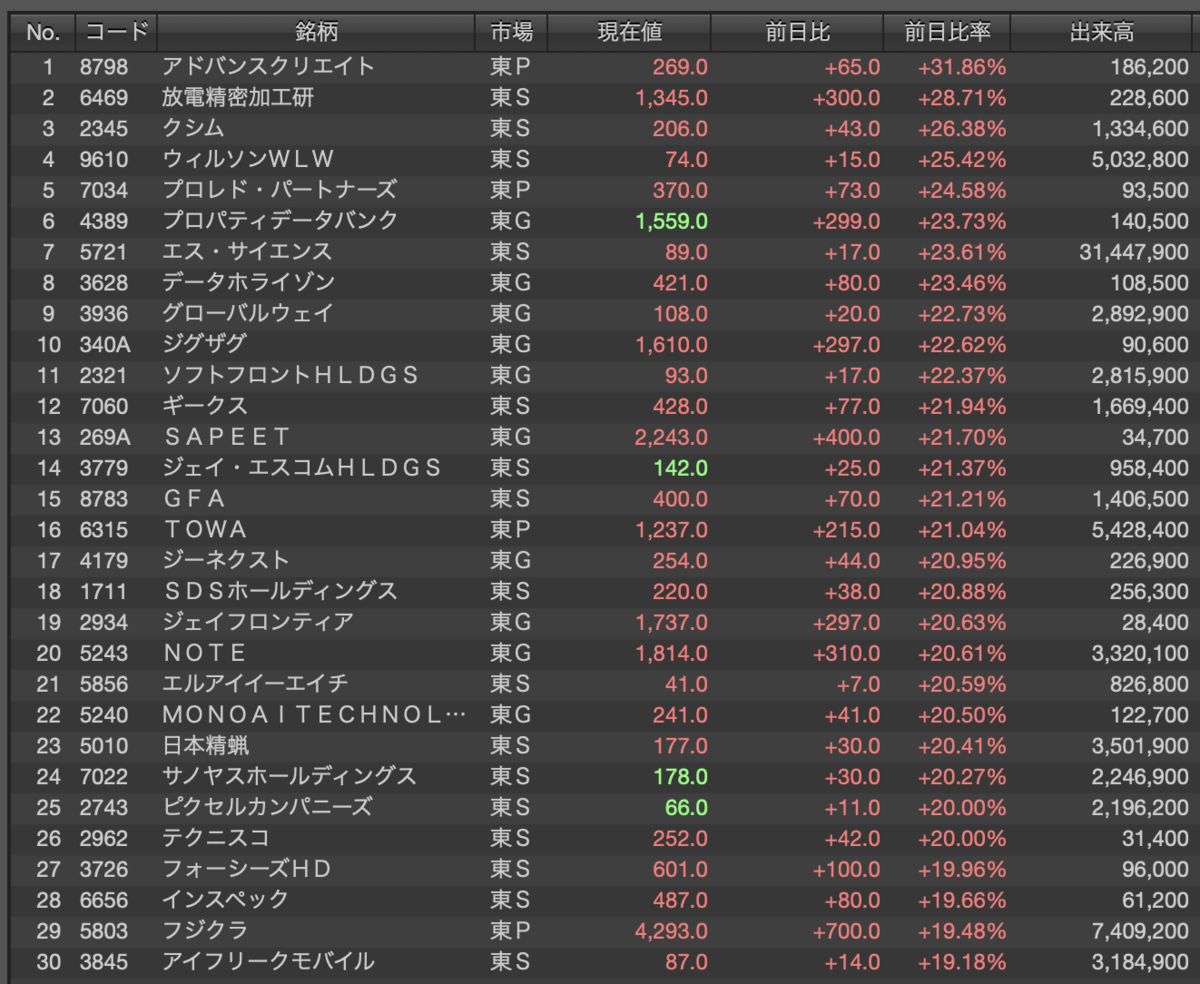Select ピクセルカンパニーズ stock name

(267, 807)
